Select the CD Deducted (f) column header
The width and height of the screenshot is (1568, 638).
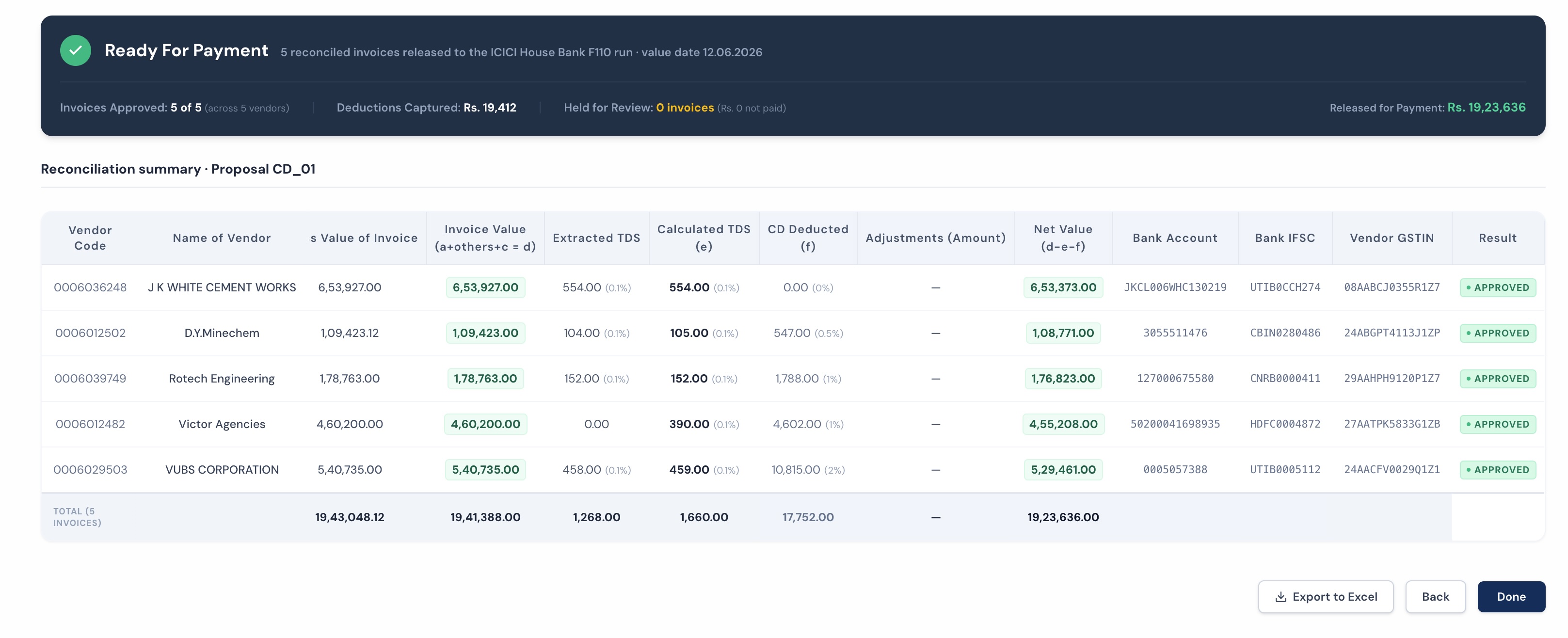click(808, 238)
